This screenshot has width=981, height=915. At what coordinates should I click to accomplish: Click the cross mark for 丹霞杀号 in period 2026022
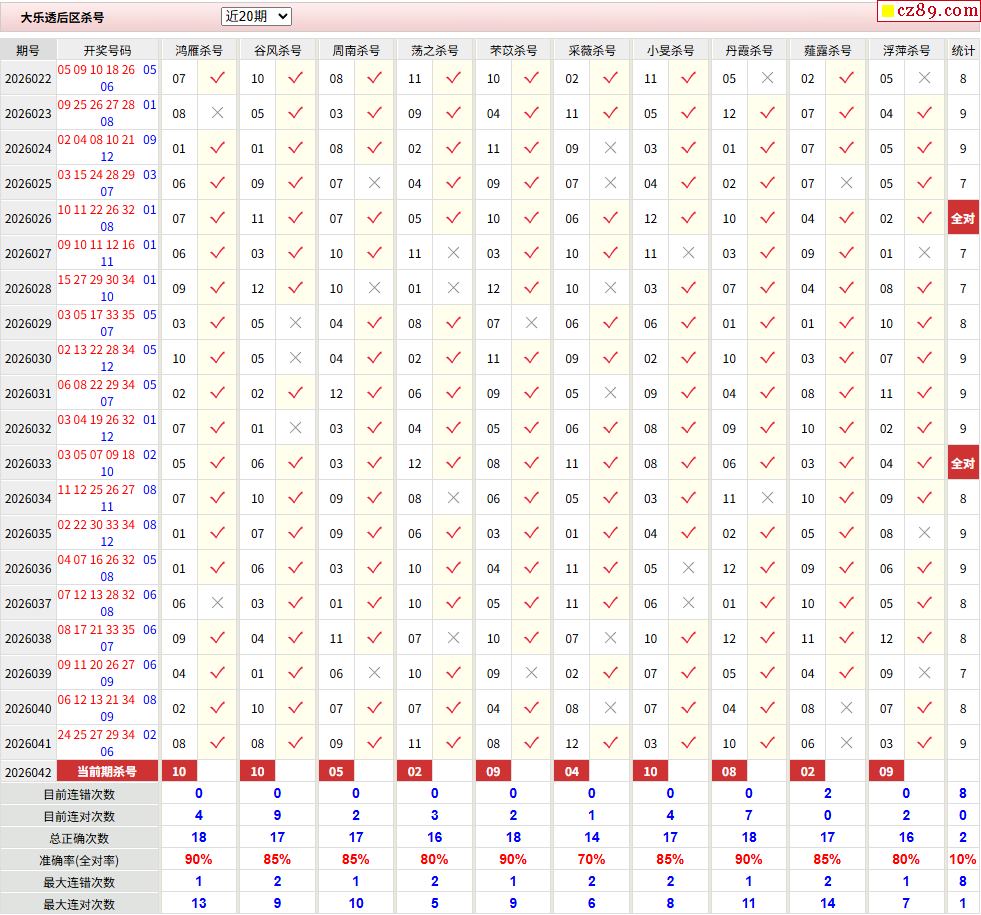point(767,79)
